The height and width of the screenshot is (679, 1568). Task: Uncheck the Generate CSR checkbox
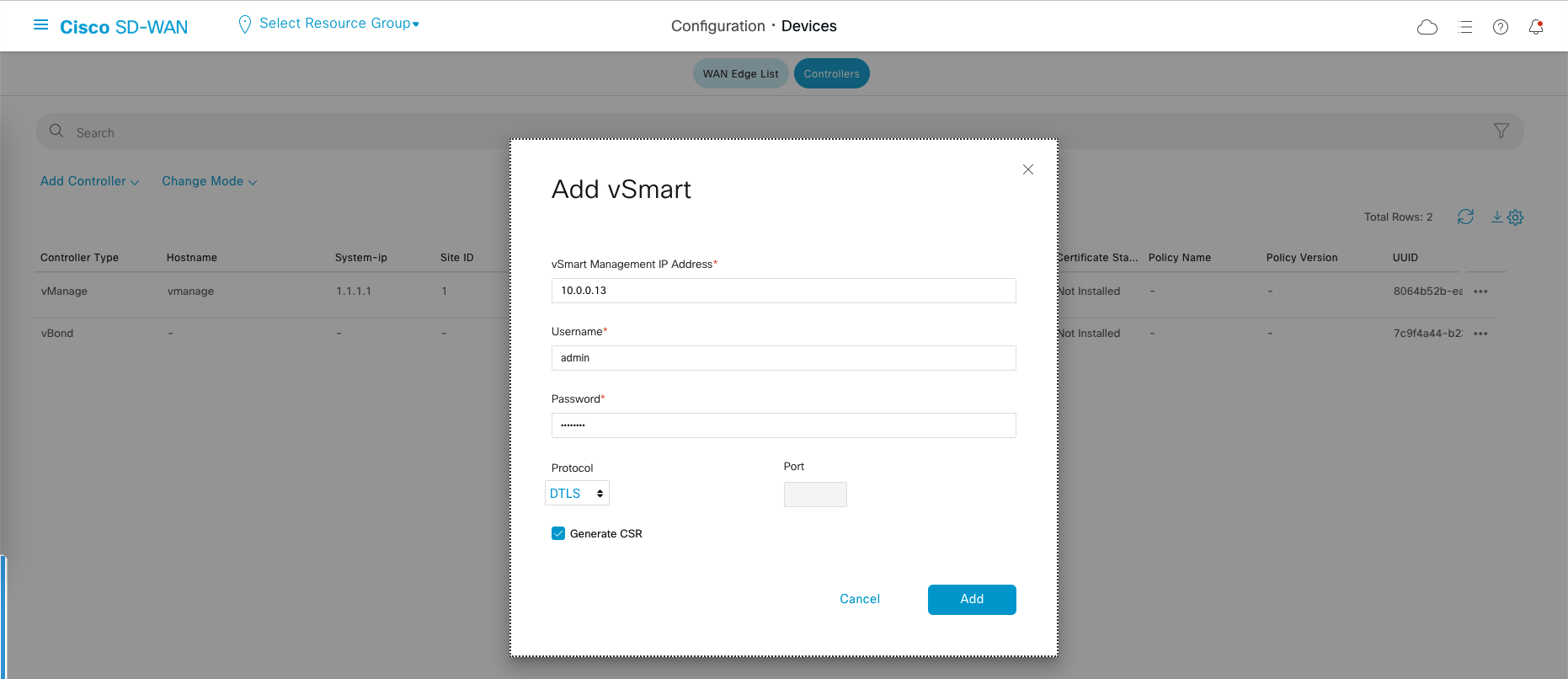click(x=558, y=533)
